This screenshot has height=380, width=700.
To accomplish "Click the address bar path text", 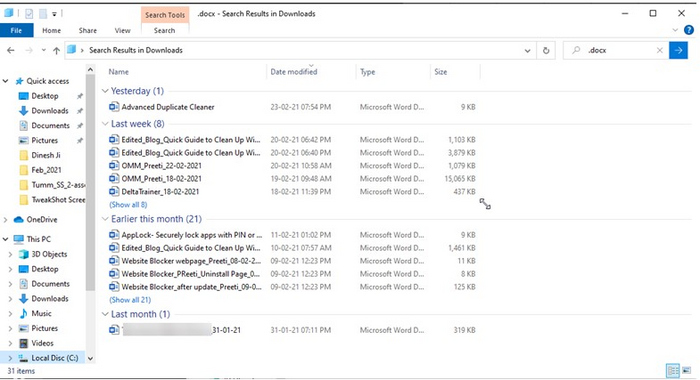I will click(136, 50).
